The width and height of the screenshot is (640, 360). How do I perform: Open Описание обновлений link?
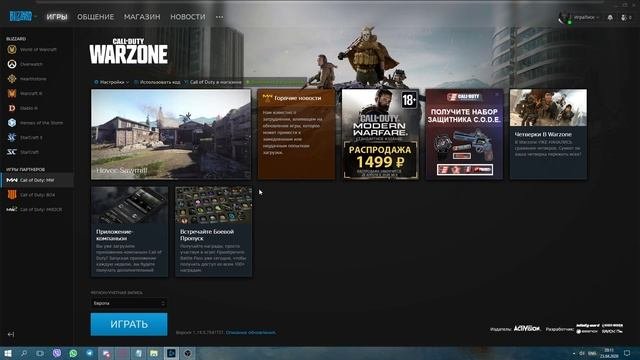click(x=251, y=333)
